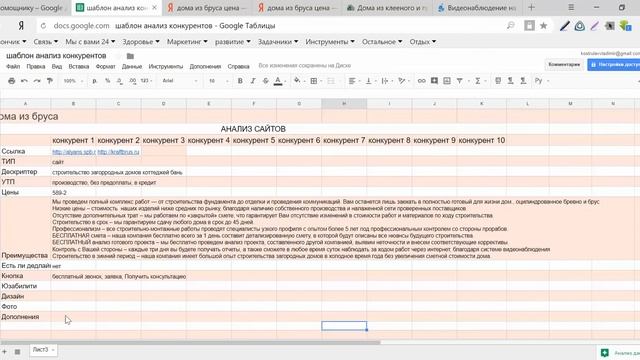
Task: Select column H header
Action: [x=344, y=104]
